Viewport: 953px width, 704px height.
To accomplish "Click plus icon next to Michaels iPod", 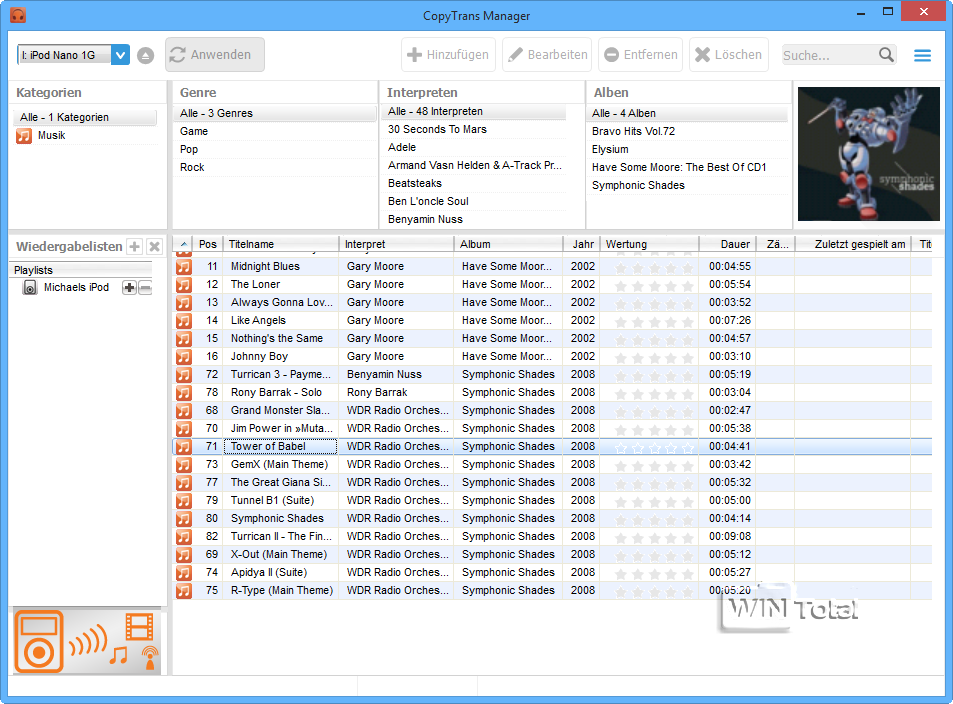I will pos(129,288).
